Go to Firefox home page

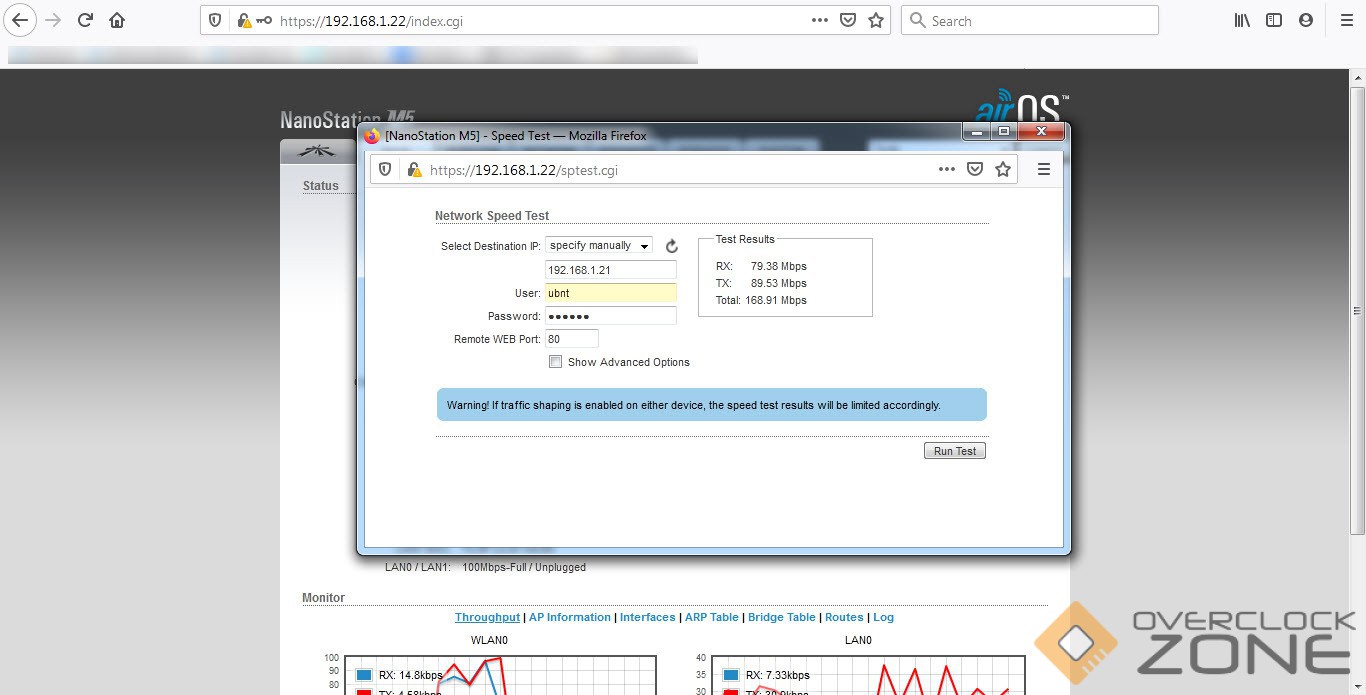[117, 20]
